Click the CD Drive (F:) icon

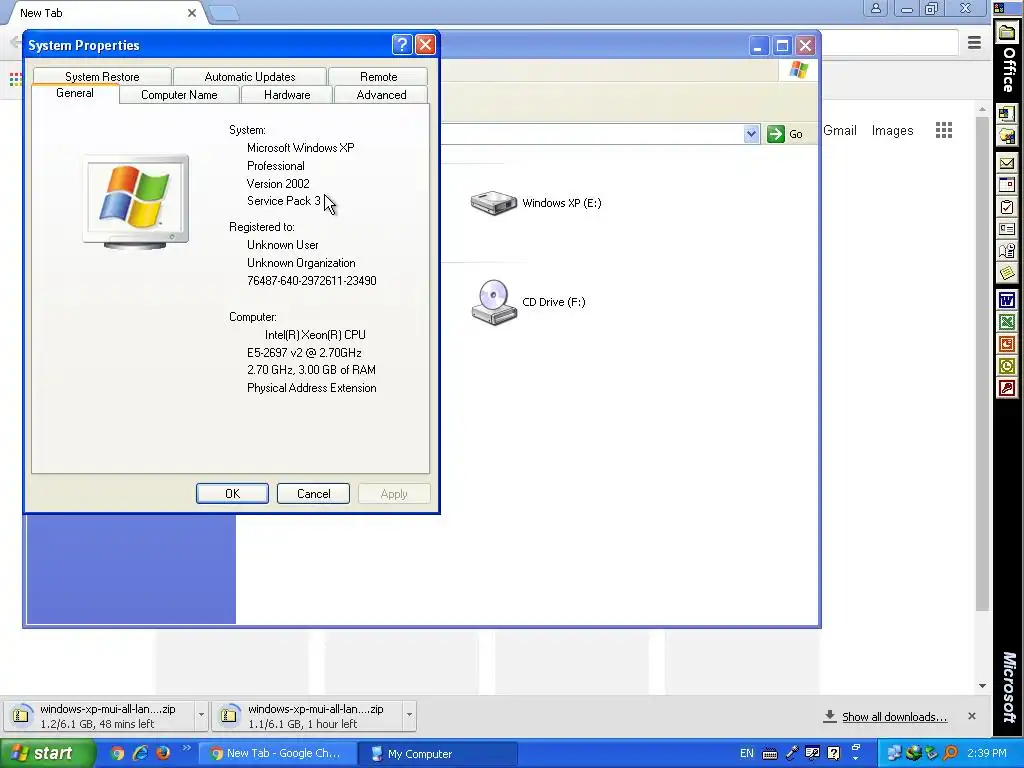494,302
